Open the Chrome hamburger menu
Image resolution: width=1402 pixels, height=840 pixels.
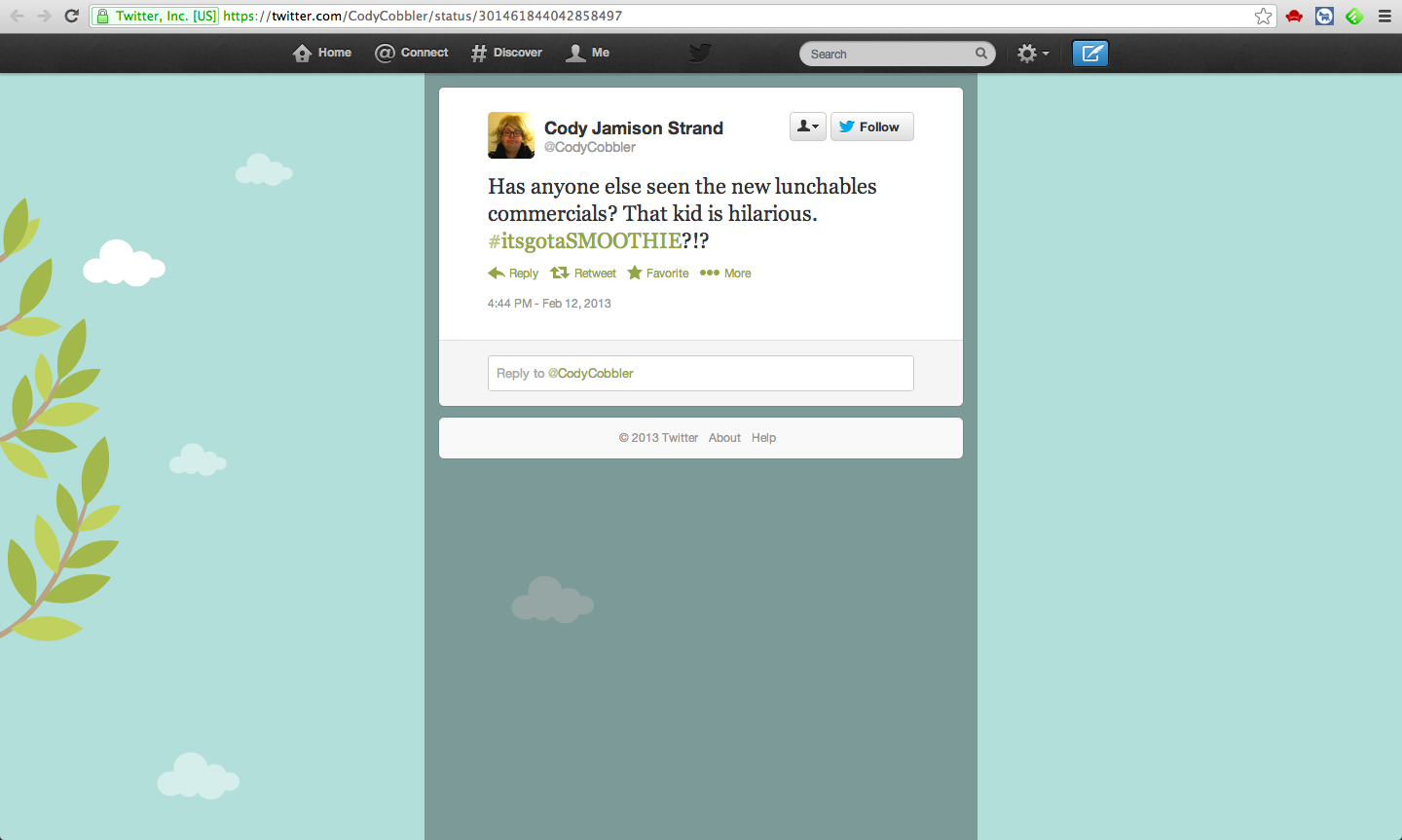pyautogui.click(x=1384, y=16)
